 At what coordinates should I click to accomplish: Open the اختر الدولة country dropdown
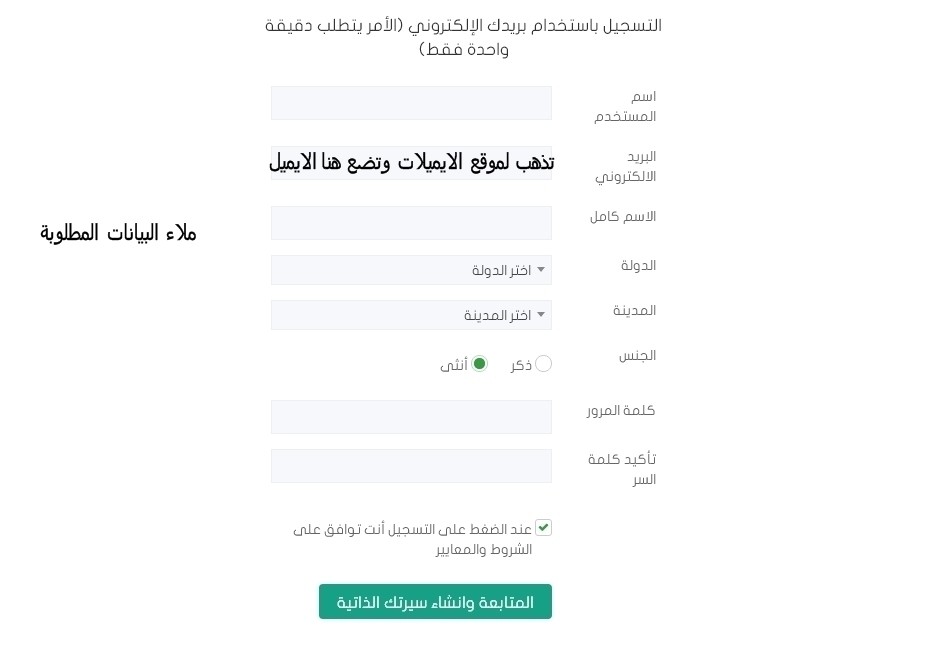point(411,270)
